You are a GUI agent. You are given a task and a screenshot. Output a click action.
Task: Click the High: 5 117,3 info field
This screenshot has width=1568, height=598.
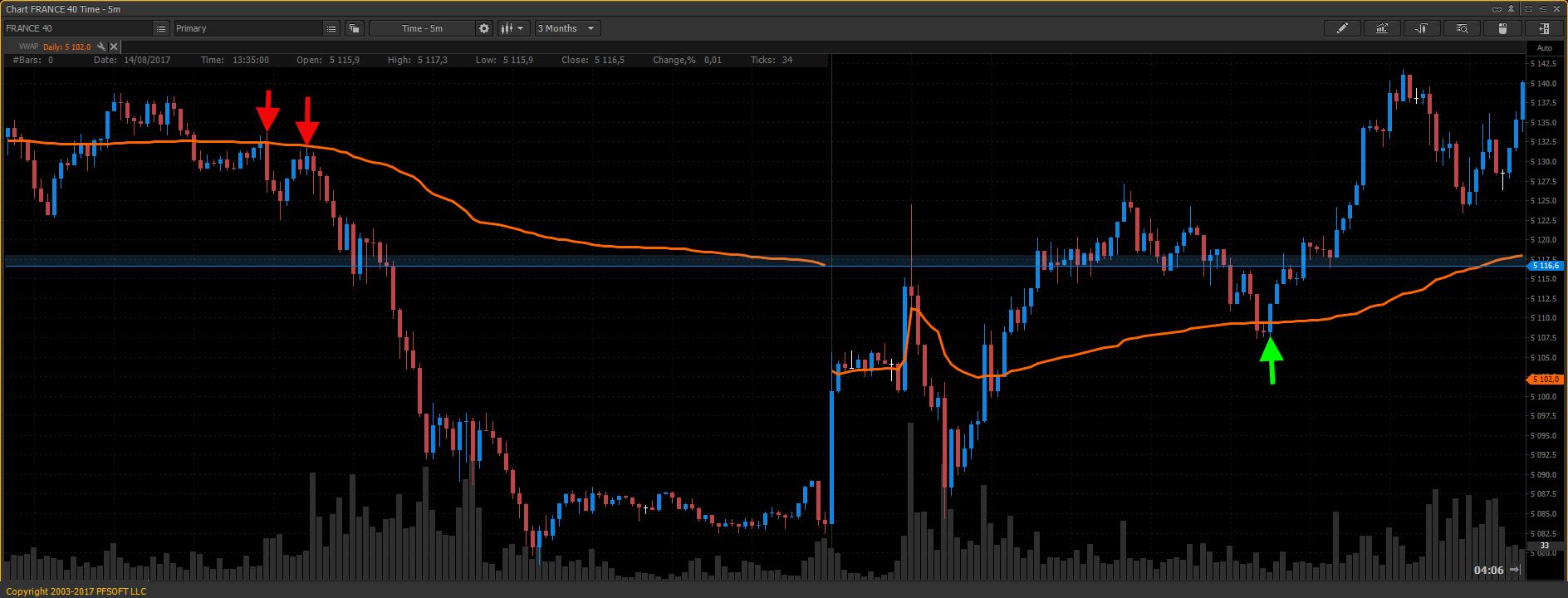417,60
